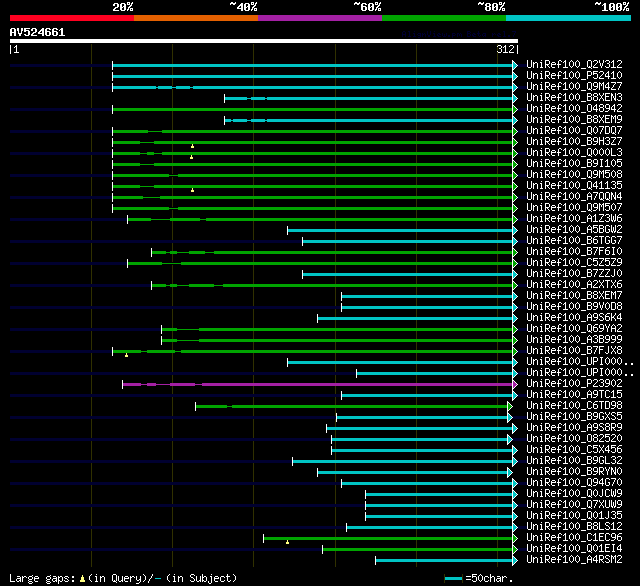The image size is (640, 586).
Task: Select the UniRef100_A2XTX6 label
Action: coord(574,284)
